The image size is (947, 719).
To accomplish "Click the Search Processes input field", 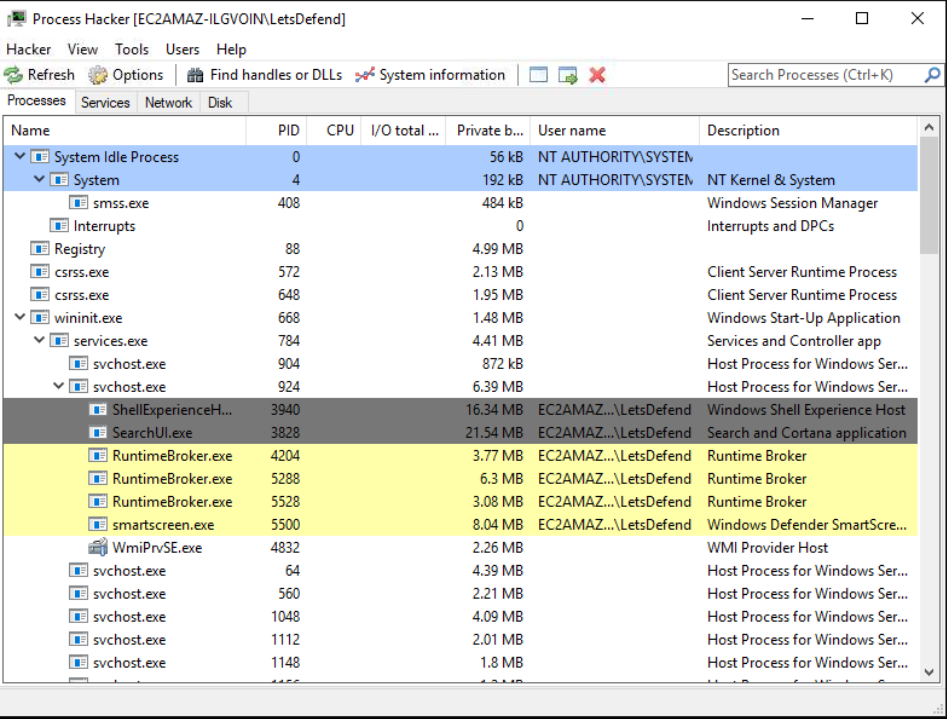I will tap(820, 74).
